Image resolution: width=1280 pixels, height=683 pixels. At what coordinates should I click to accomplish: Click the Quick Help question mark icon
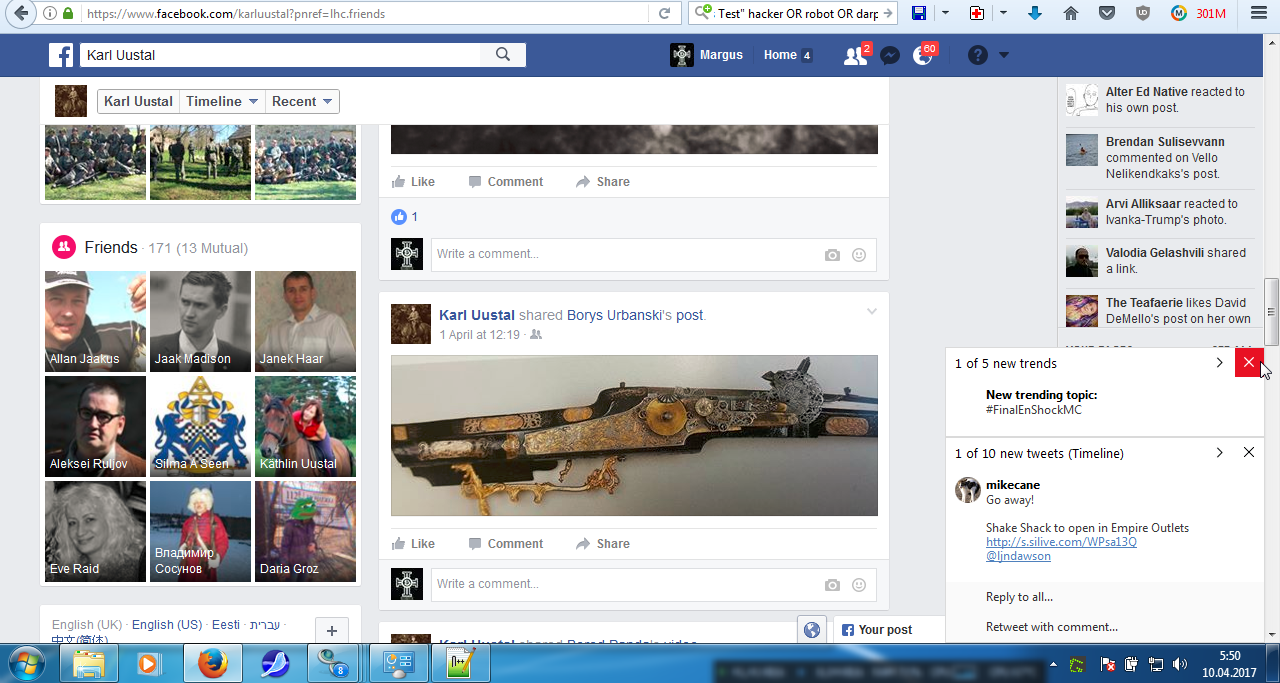tap(977, 55)
